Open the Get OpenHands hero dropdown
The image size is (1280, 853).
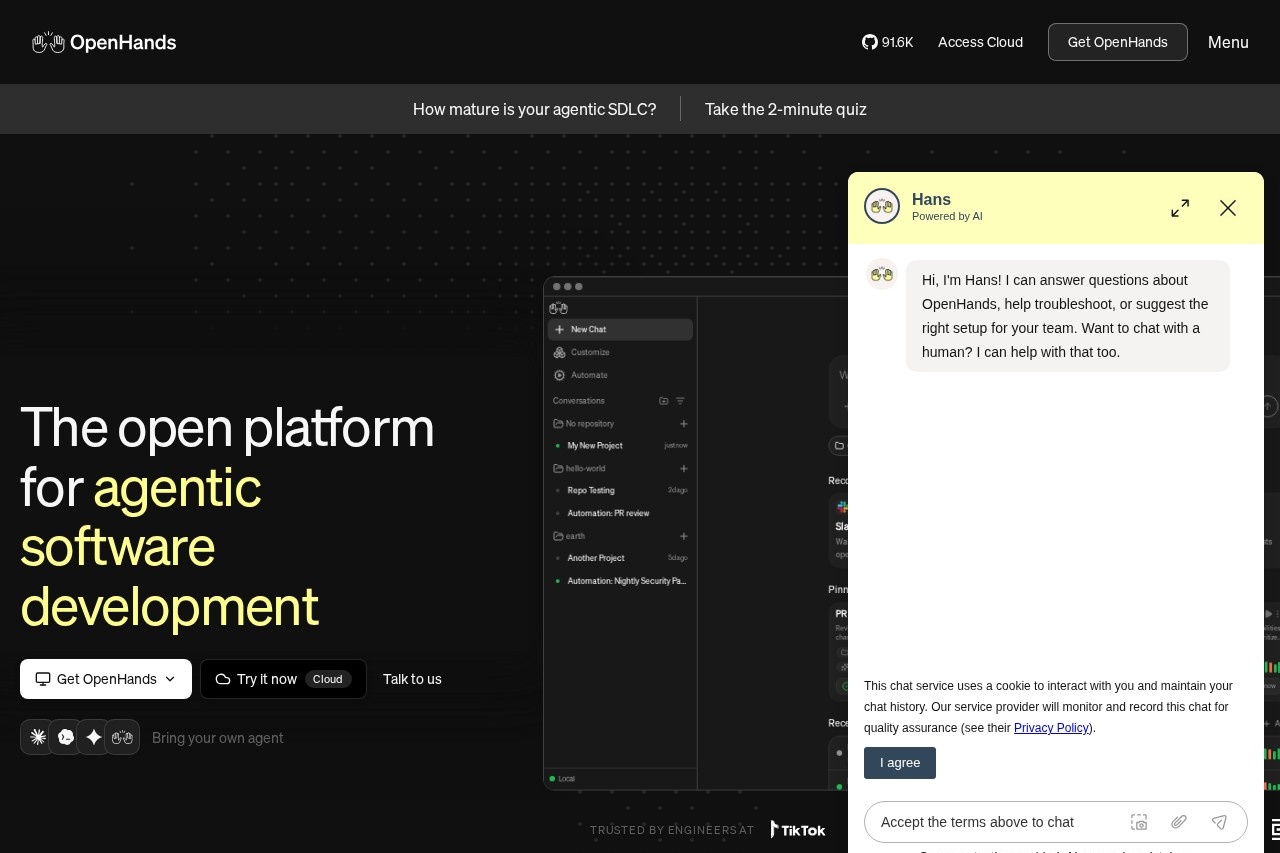(x=106, y=679)
